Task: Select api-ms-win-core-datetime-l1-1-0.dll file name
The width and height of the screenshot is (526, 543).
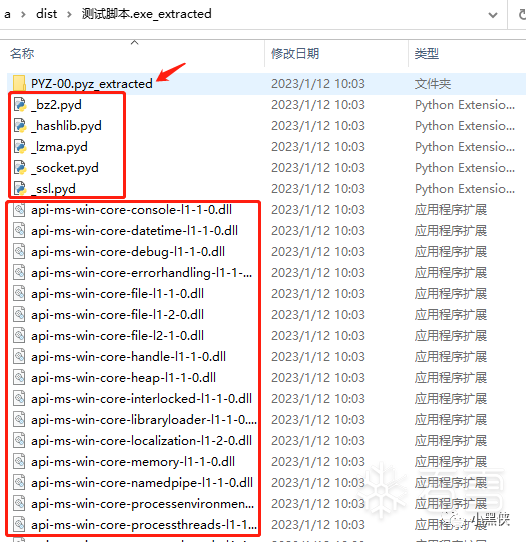Action: (134, 231)
